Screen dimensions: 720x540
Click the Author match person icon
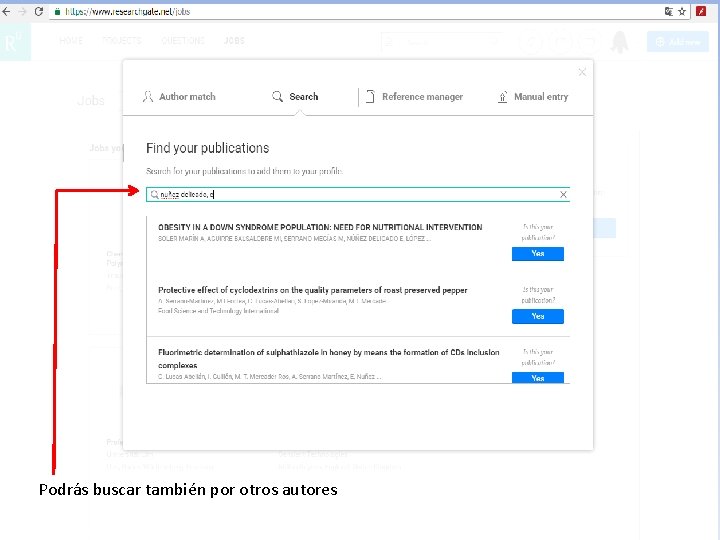147,97
